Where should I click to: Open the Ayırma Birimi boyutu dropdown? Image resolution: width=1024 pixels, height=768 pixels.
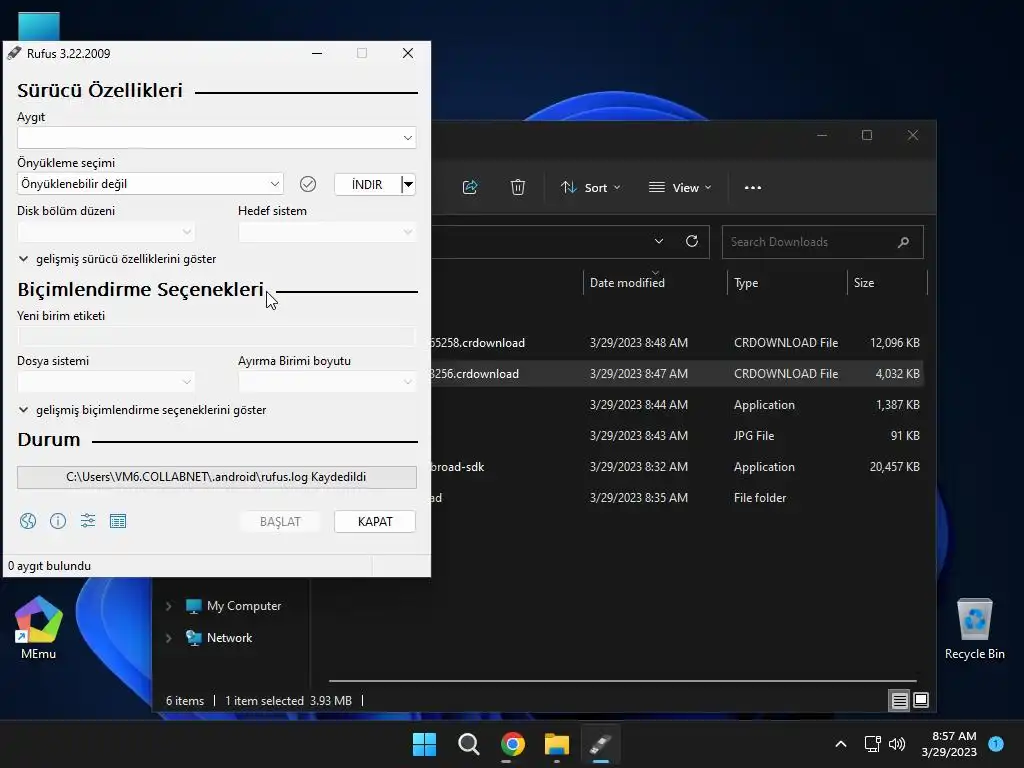[327, 381]
